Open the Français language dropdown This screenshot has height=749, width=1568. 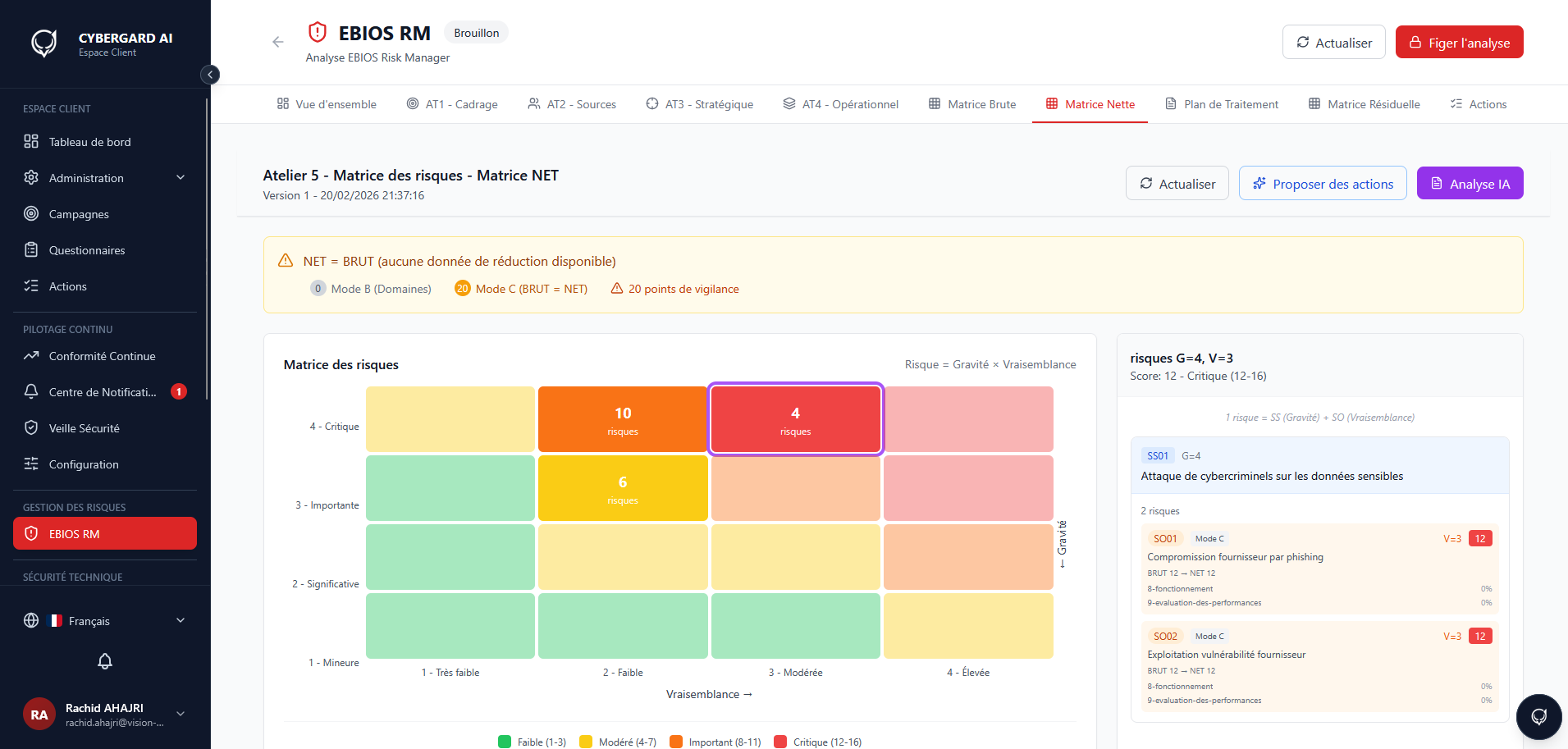click(105, 620)
